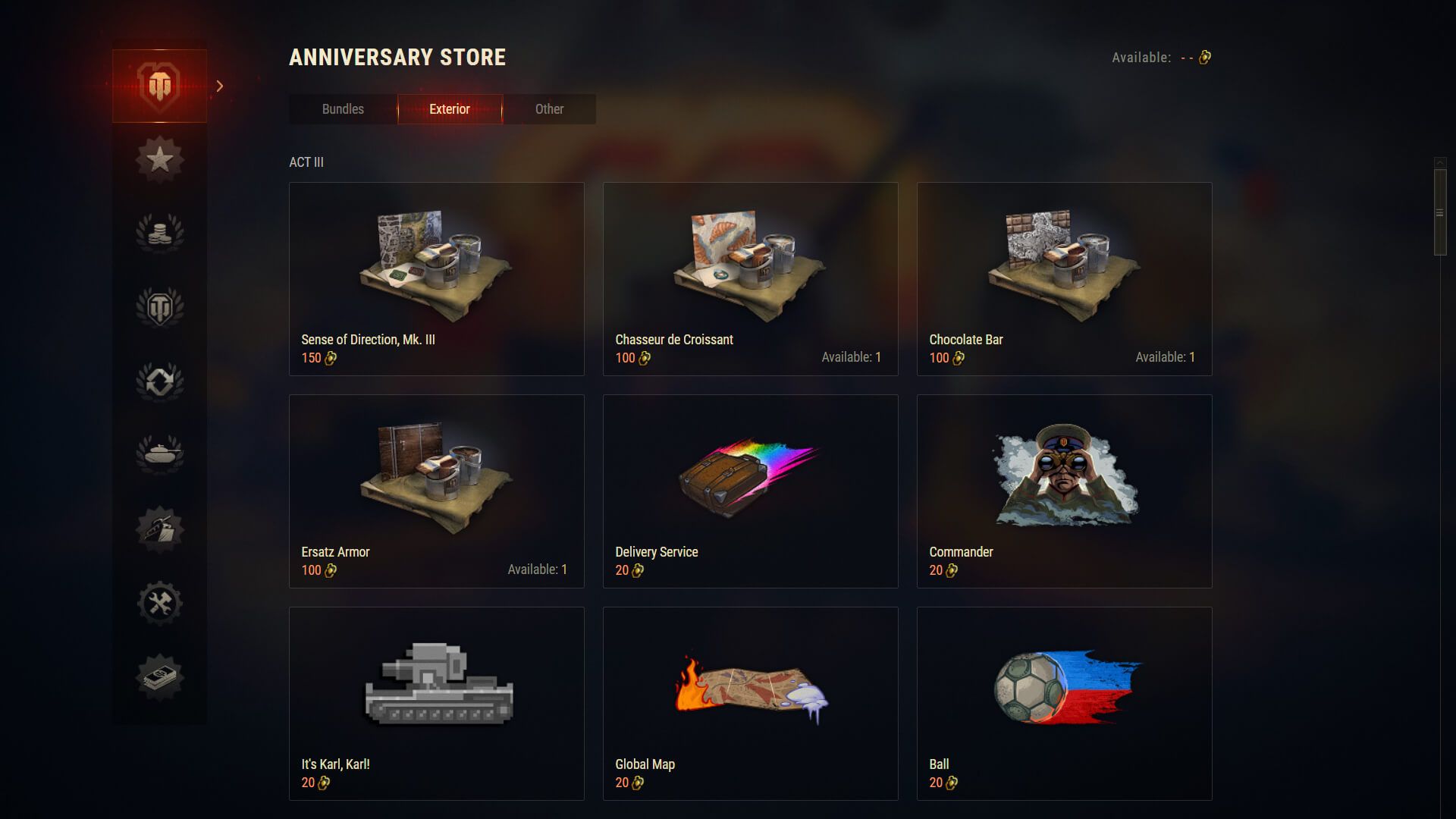Image resolution: width=1456 pixels, height=819 pixels.
Task: Open the It's Karl, Karl! decal card
Action: 436,703
